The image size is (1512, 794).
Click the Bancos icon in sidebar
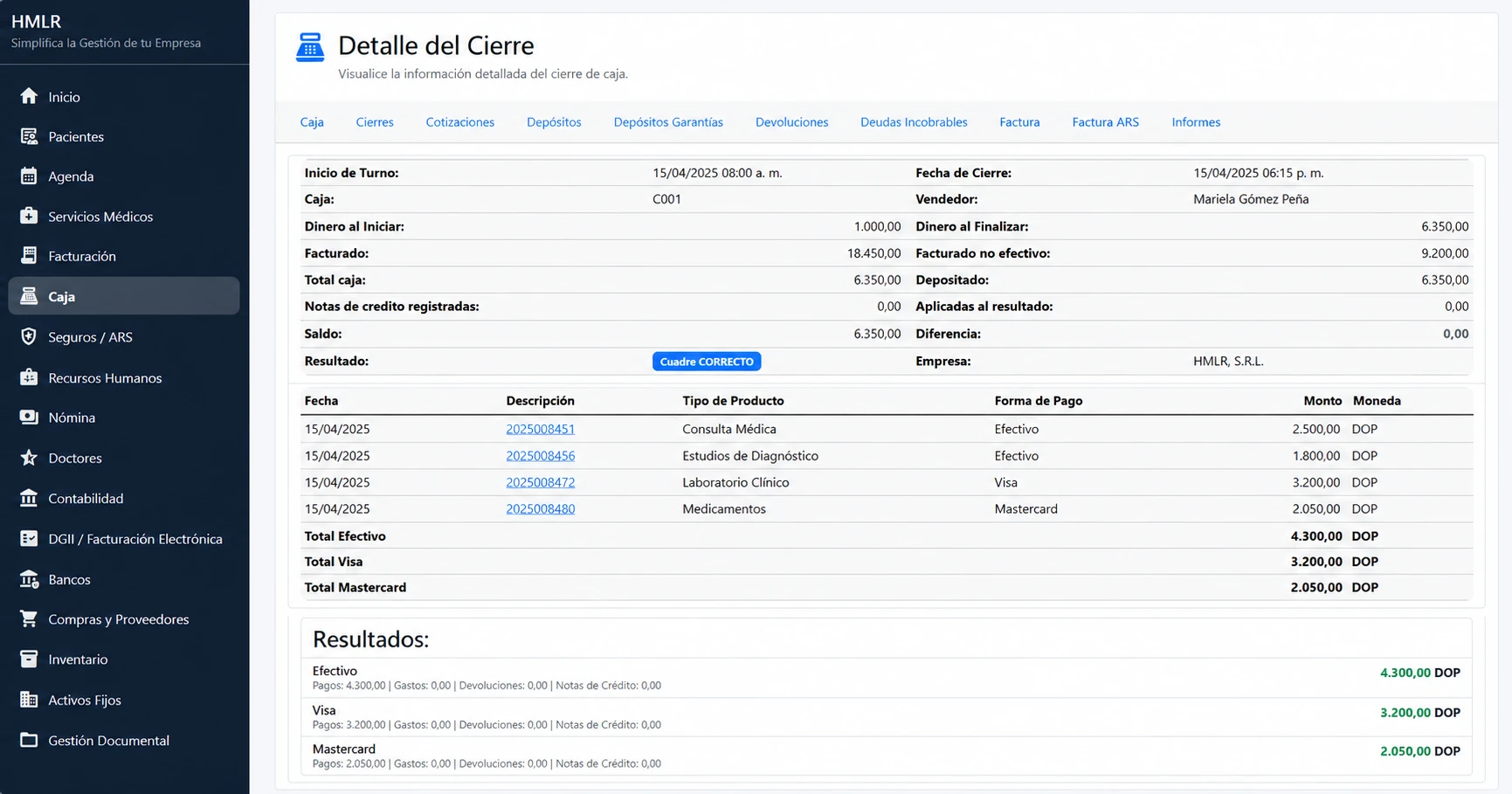point(29,579)
